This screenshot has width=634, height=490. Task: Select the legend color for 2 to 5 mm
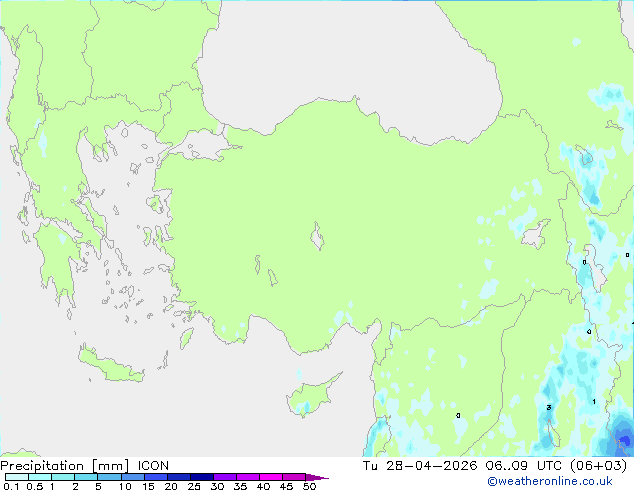tap(86, 477)
